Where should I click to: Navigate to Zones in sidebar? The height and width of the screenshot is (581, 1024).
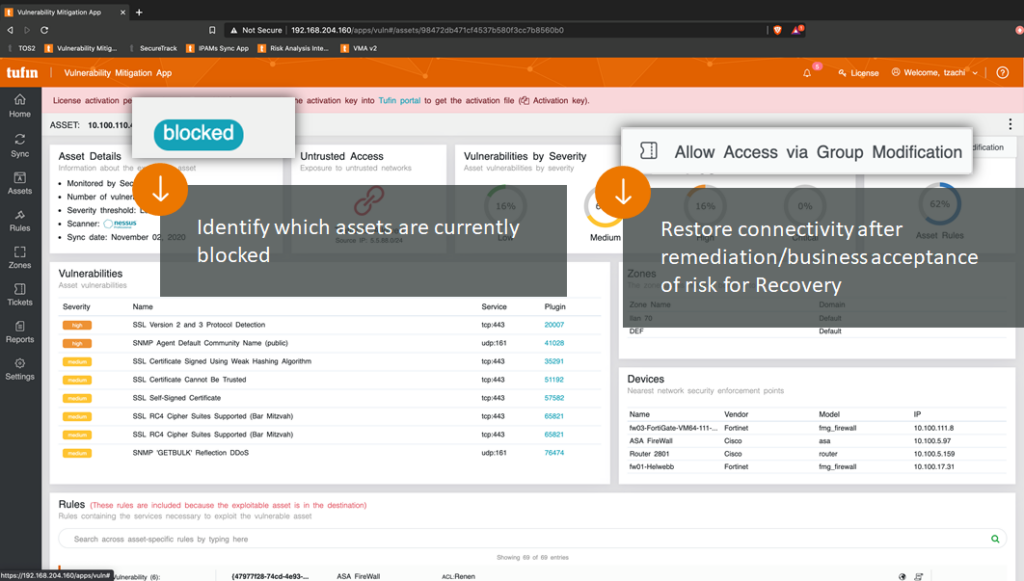(20, 257)
